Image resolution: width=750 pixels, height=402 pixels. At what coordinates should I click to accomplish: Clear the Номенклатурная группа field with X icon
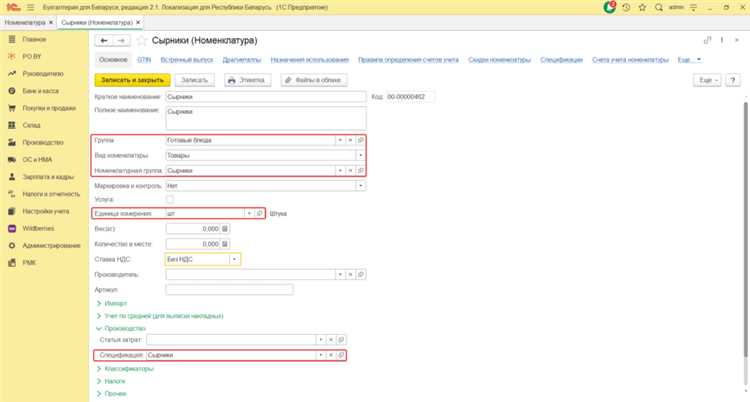(x=349, y=171)
